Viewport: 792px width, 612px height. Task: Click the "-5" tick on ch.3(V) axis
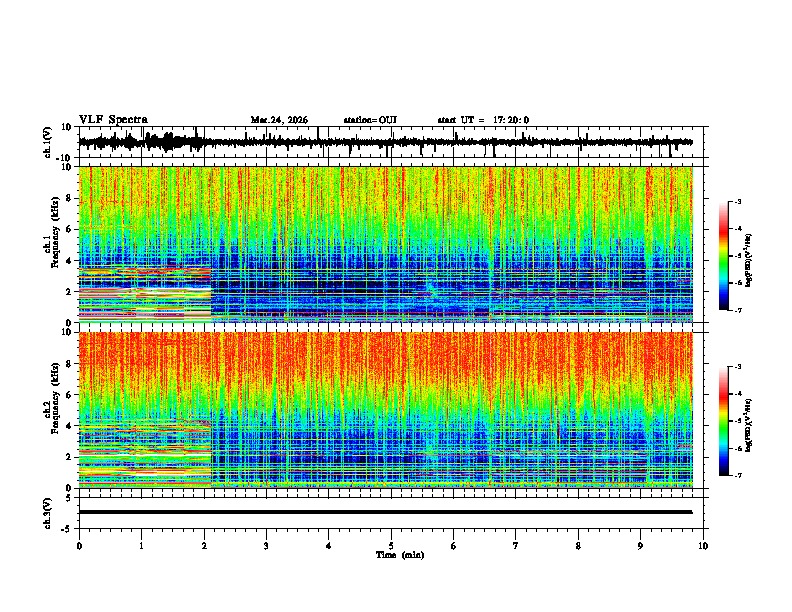67,529
